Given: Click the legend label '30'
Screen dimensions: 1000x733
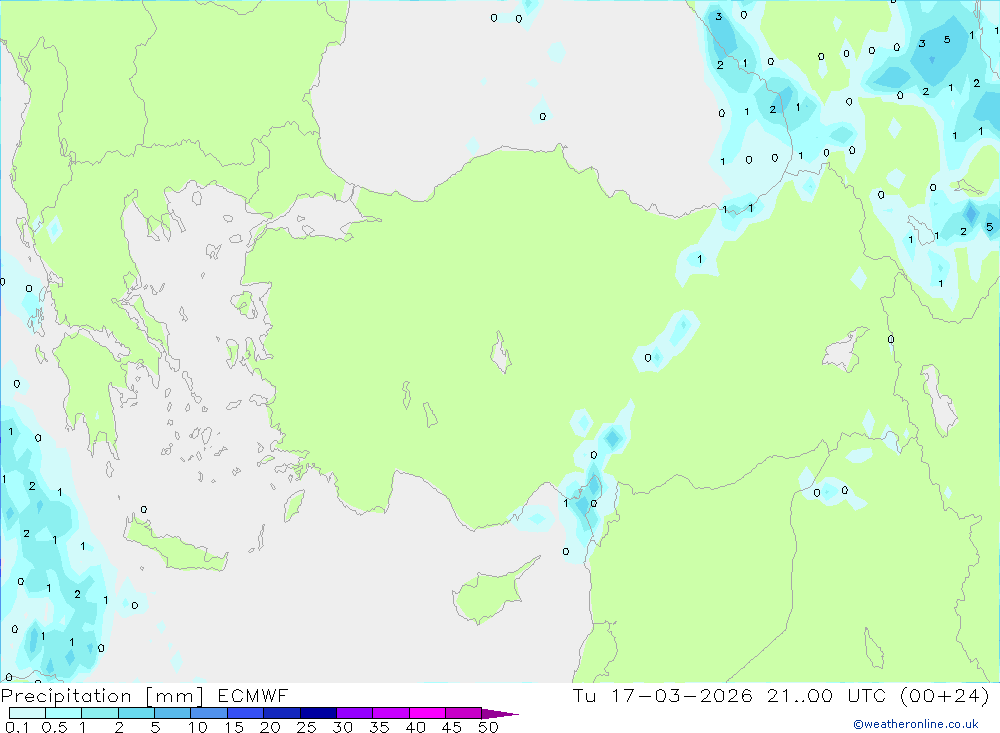Looking at the screenshot, I should click(343, 727).
